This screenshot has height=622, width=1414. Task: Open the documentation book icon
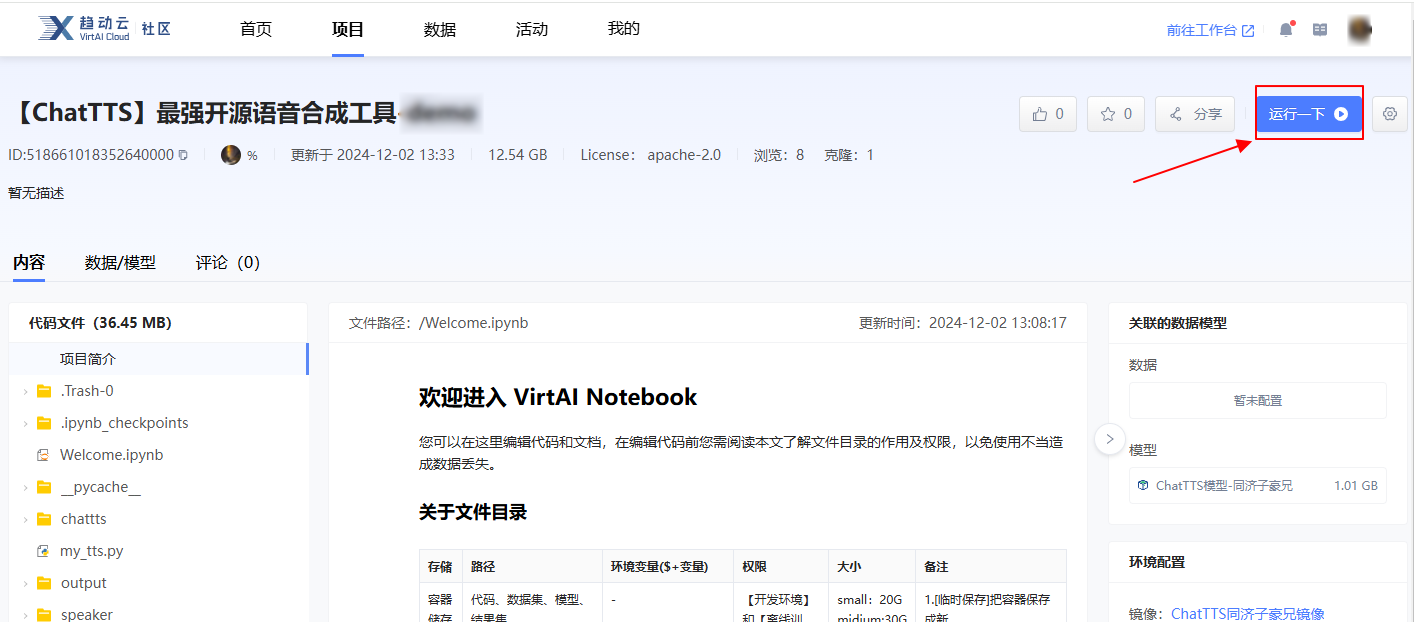click(1319, 29)
